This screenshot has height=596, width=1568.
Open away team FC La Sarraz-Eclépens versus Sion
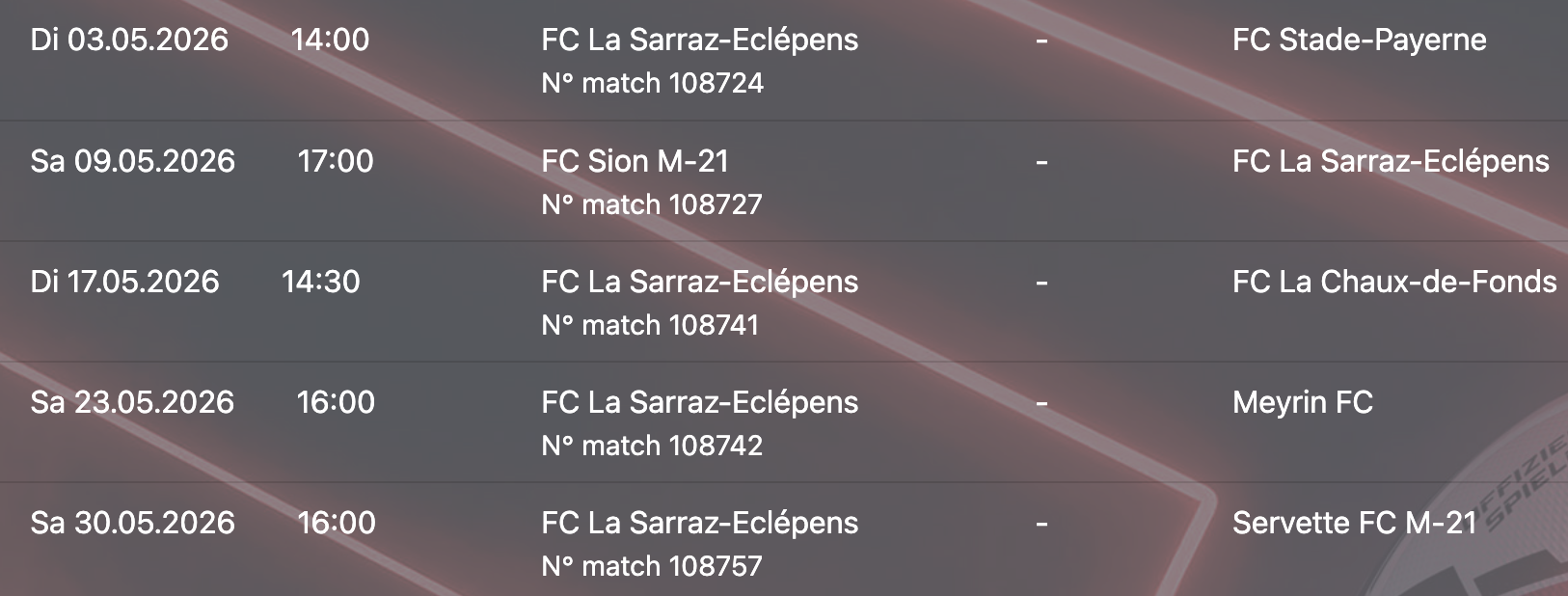tap(1390, 161)
